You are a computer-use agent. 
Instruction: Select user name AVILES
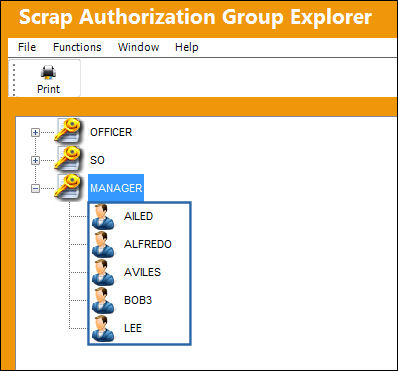click(142, 272)
